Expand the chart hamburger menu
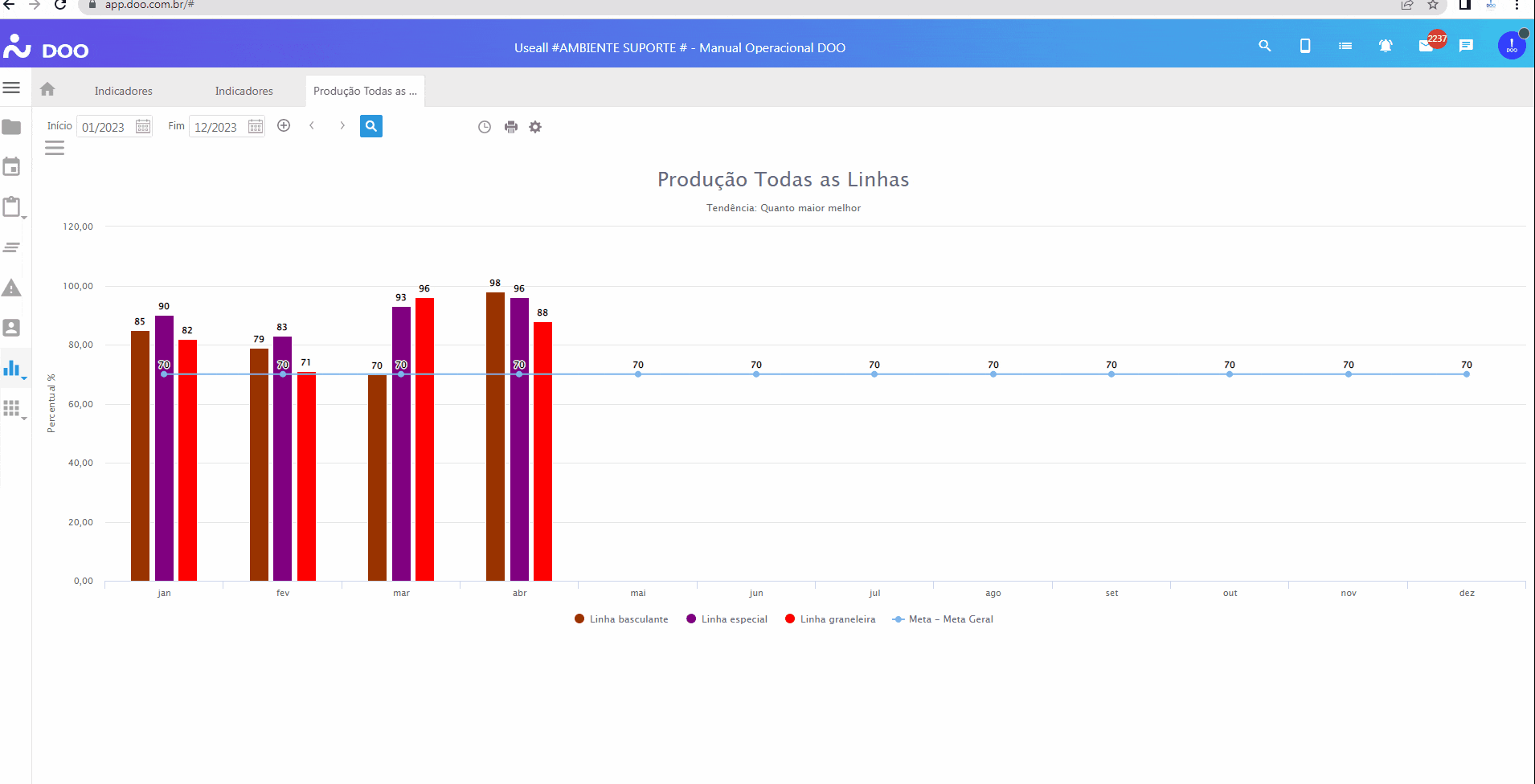The height and width of the screenshot is (784, 1535). [x=55, y=148]
